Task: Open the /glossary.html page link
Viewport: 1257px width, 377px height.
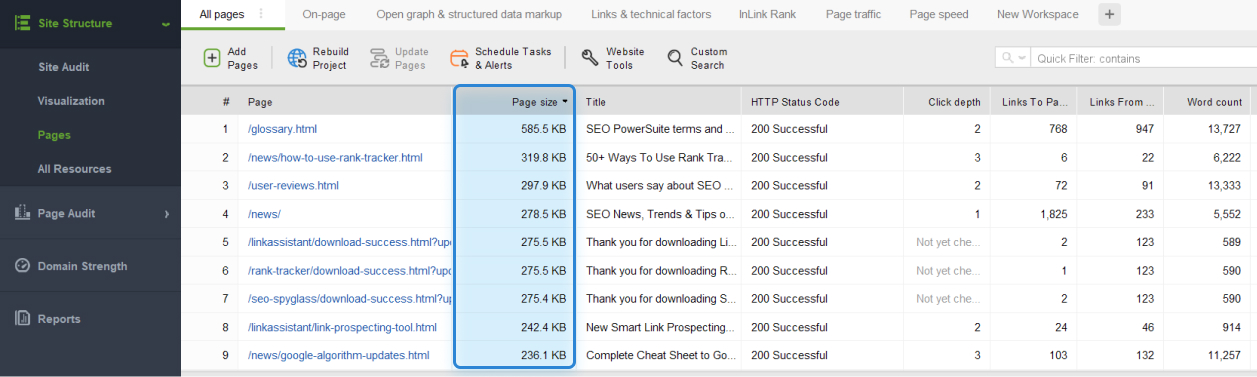Action: pos(282,129)
